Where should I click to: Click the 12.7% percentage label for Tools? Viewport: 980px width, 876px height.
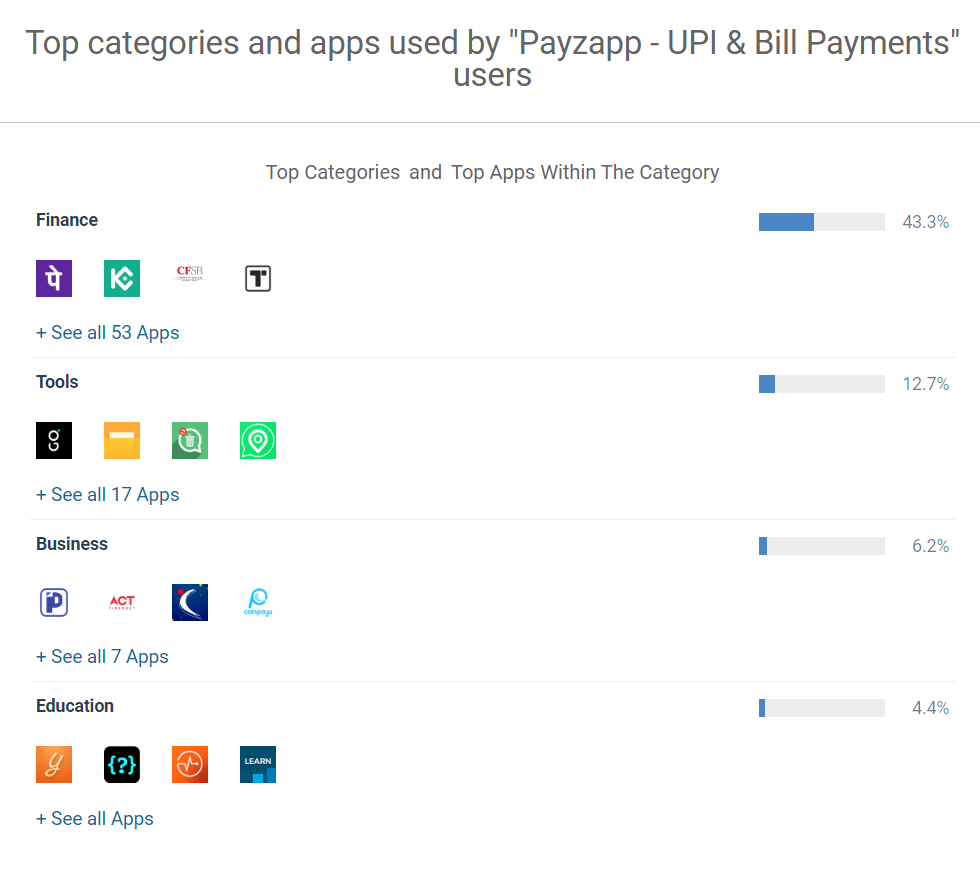[x=926, y=383]
